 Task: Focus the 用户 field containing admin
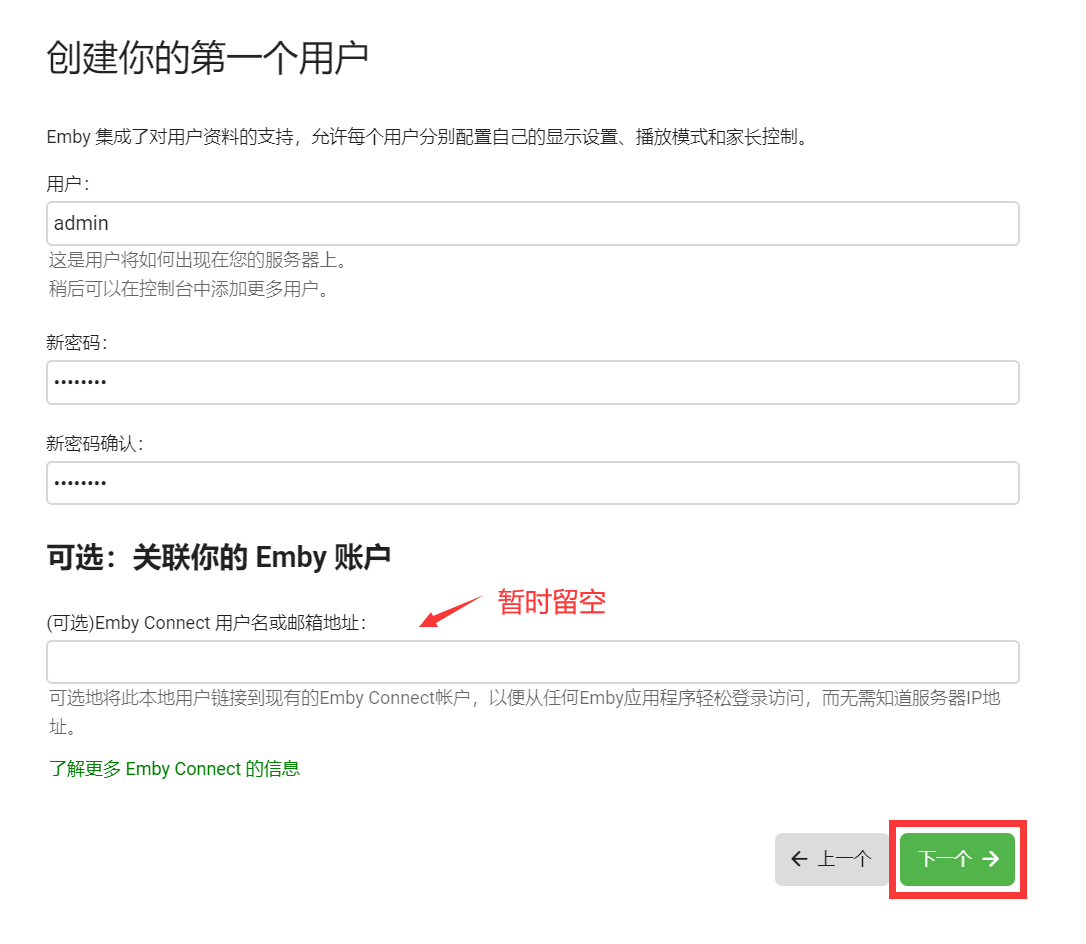point(532,223)
